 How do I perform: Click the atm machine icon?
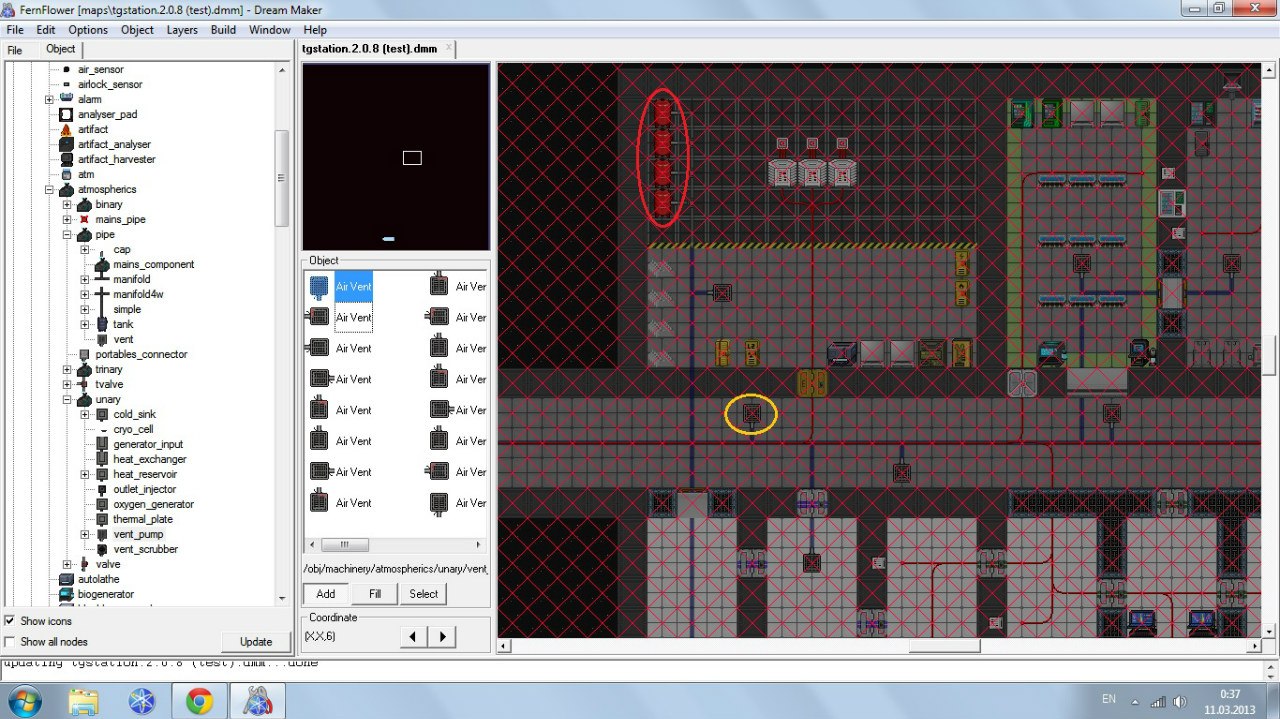click(x=66, y=175)
